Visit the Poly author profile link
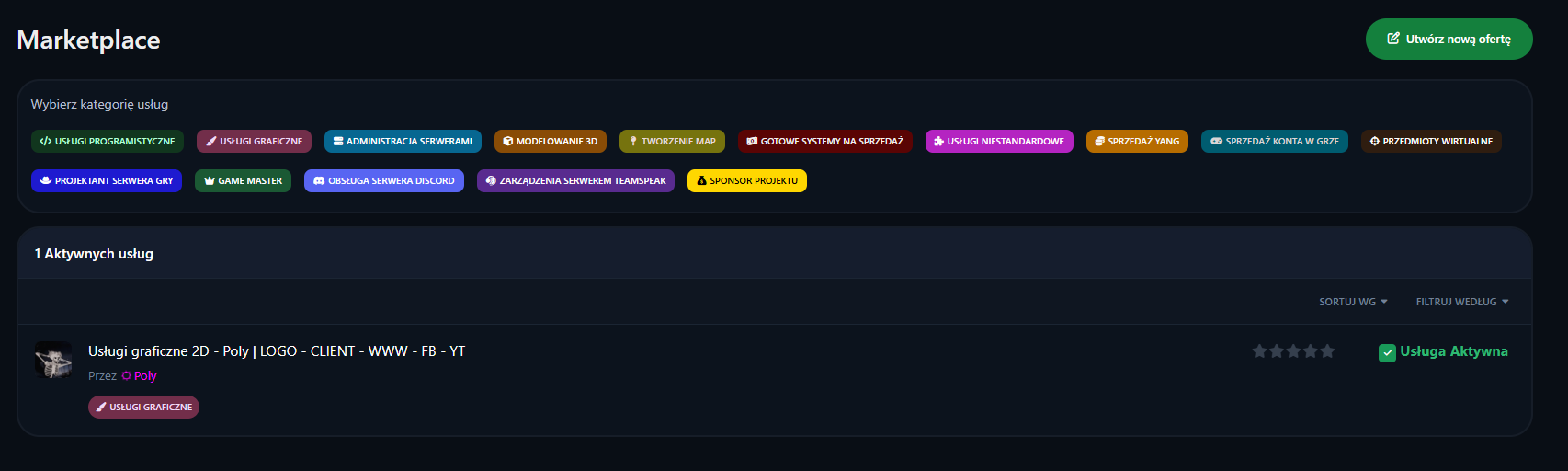 144,376
